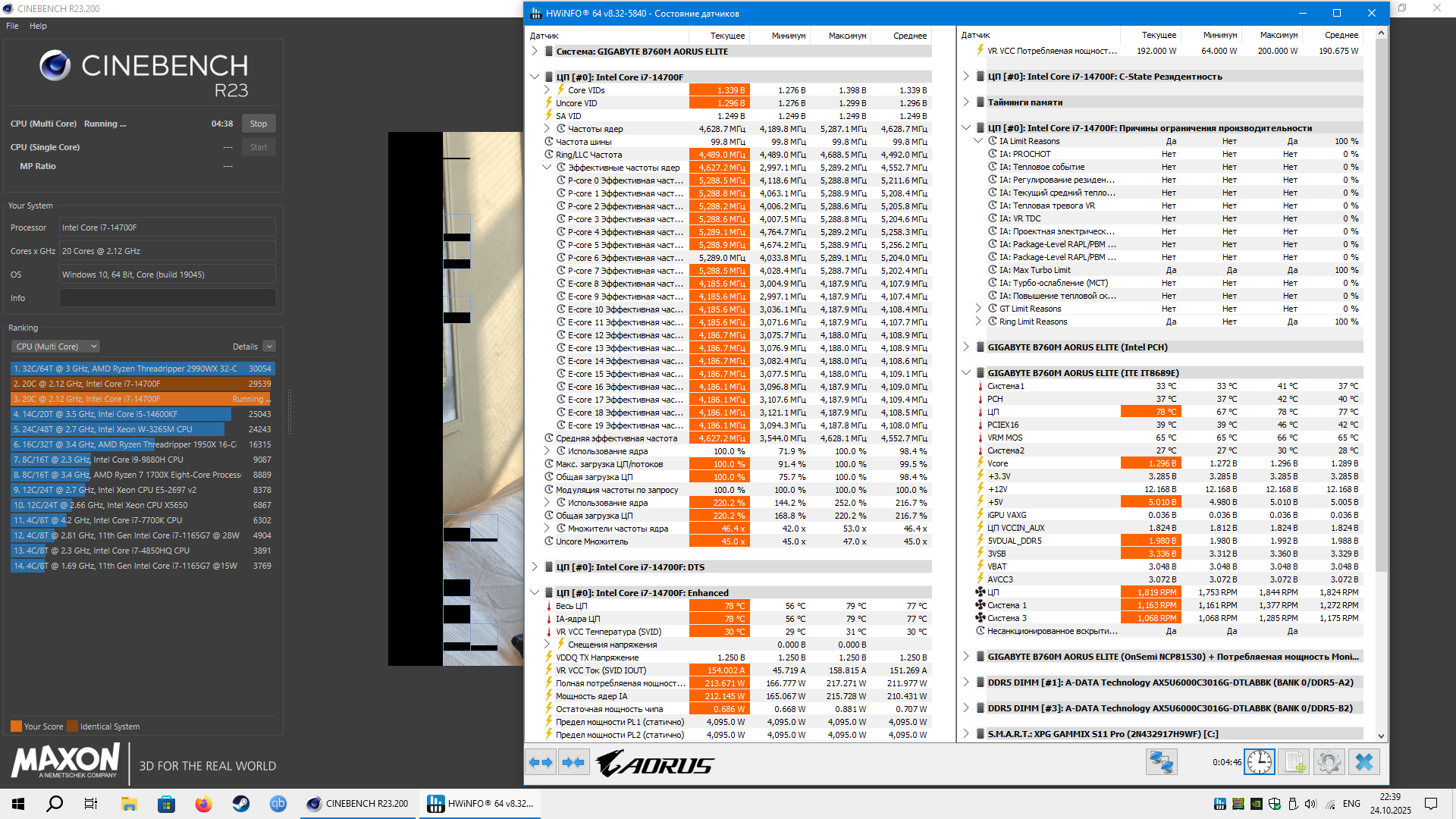
Task: Click the clock reset timer icon
Action: 1260,762
